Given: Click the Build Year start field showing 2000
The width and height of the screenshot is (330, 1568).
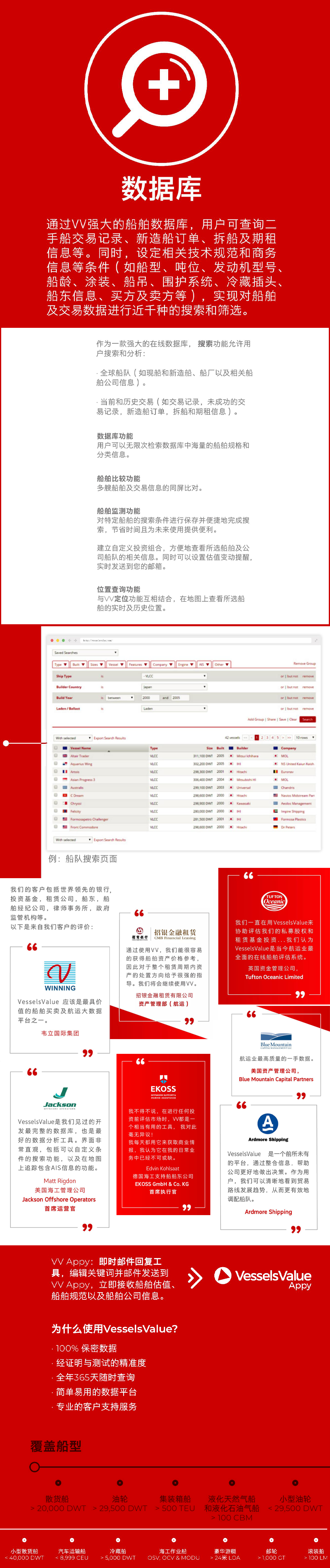Looking at the screenshot, I should pos(149,697).
